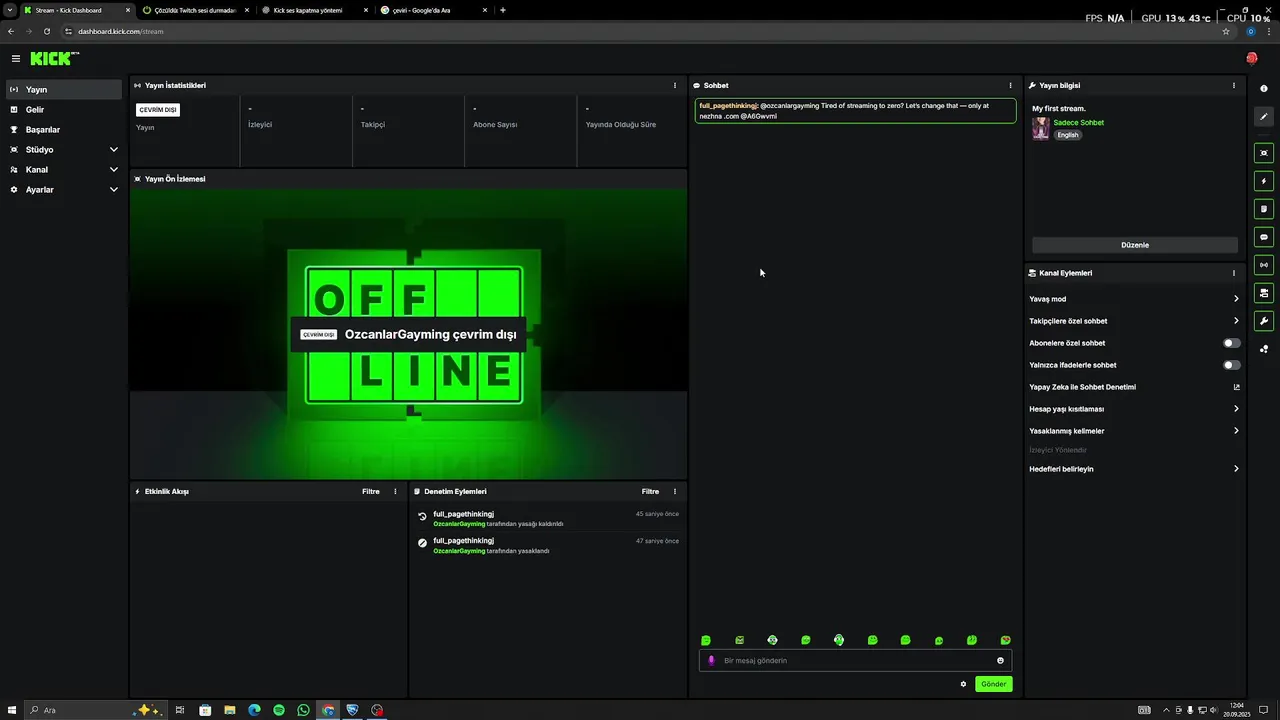This screenshot has width=1280, height=720.
Task: Open the Yayın İstatistikleri panel options menu
Action: [x=674, y=85]
